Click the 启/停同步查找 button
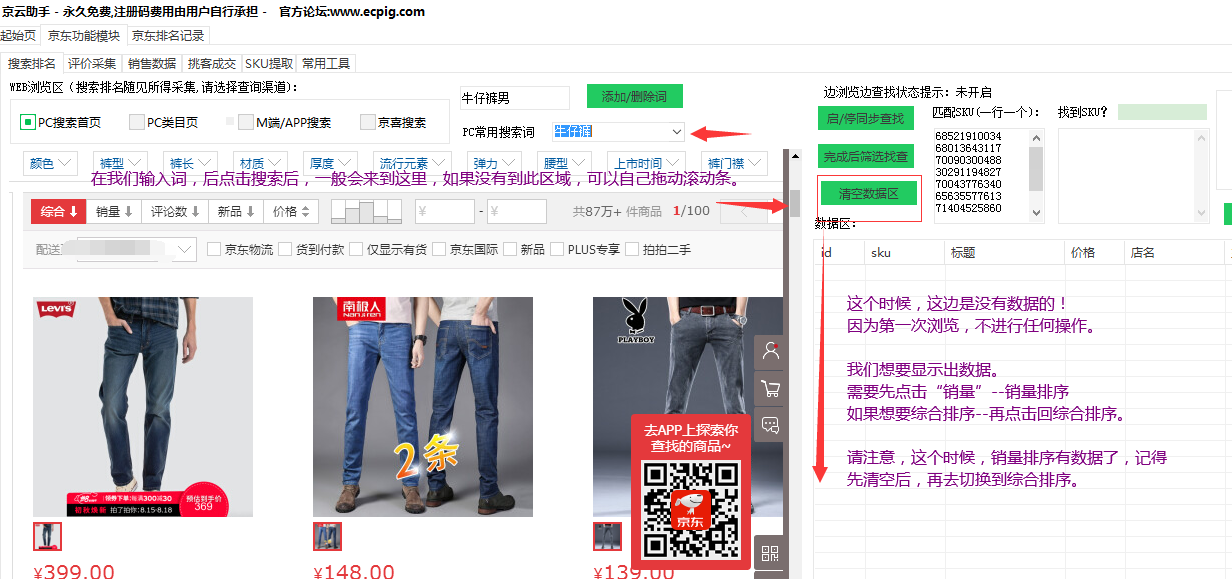Viewport: 1232px width, 579px height. (866, 119)
